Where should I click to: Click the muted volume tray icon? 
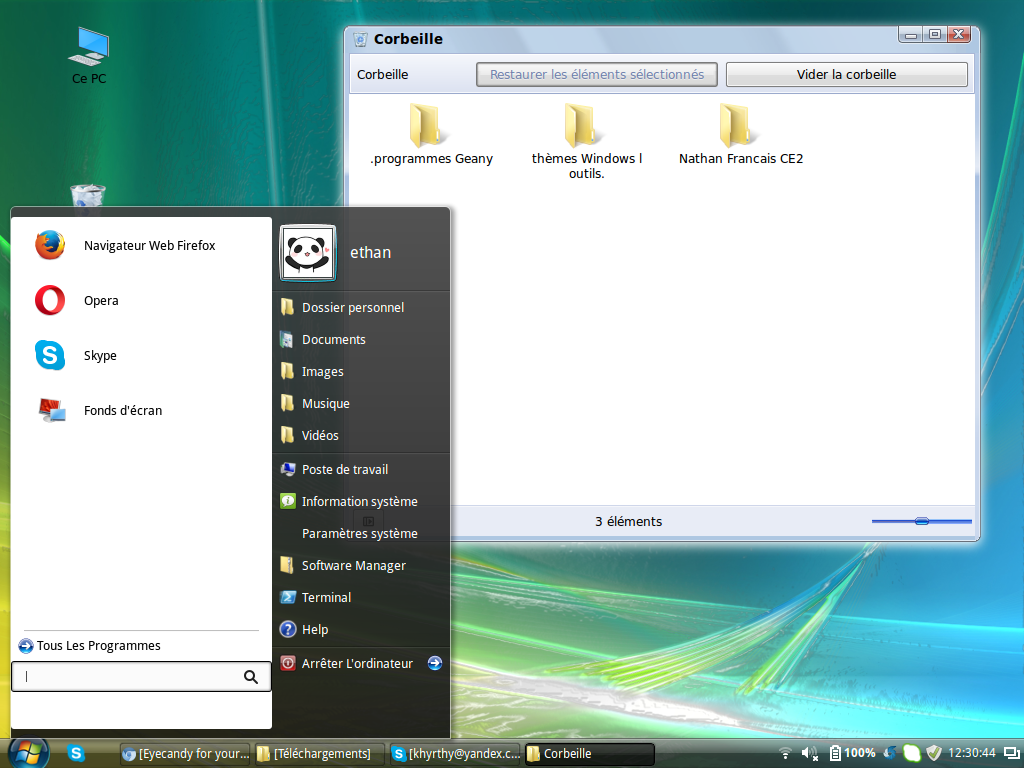click(x=810, y=754)
